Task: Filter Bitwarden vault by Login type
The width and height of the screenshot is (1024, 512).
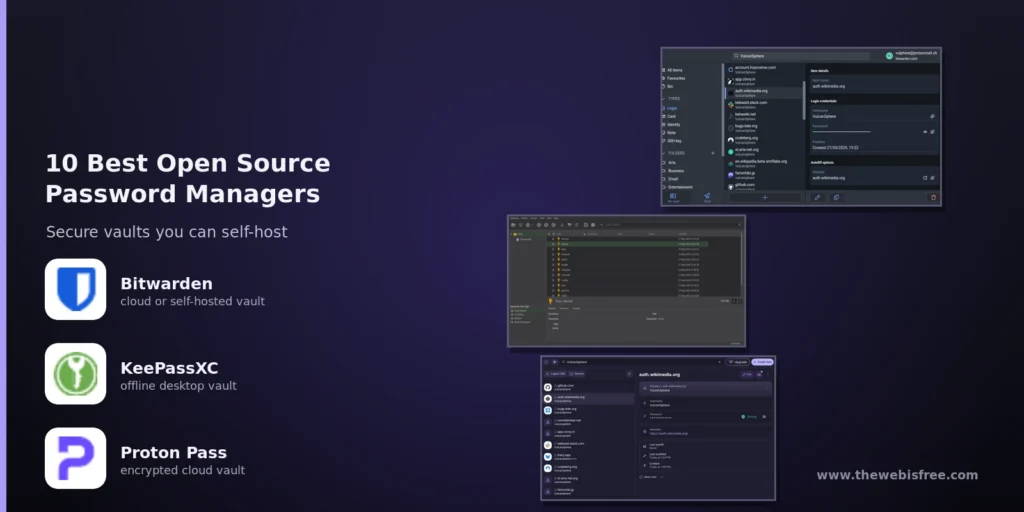Action: pyautogui.click(x=669, y=108)
